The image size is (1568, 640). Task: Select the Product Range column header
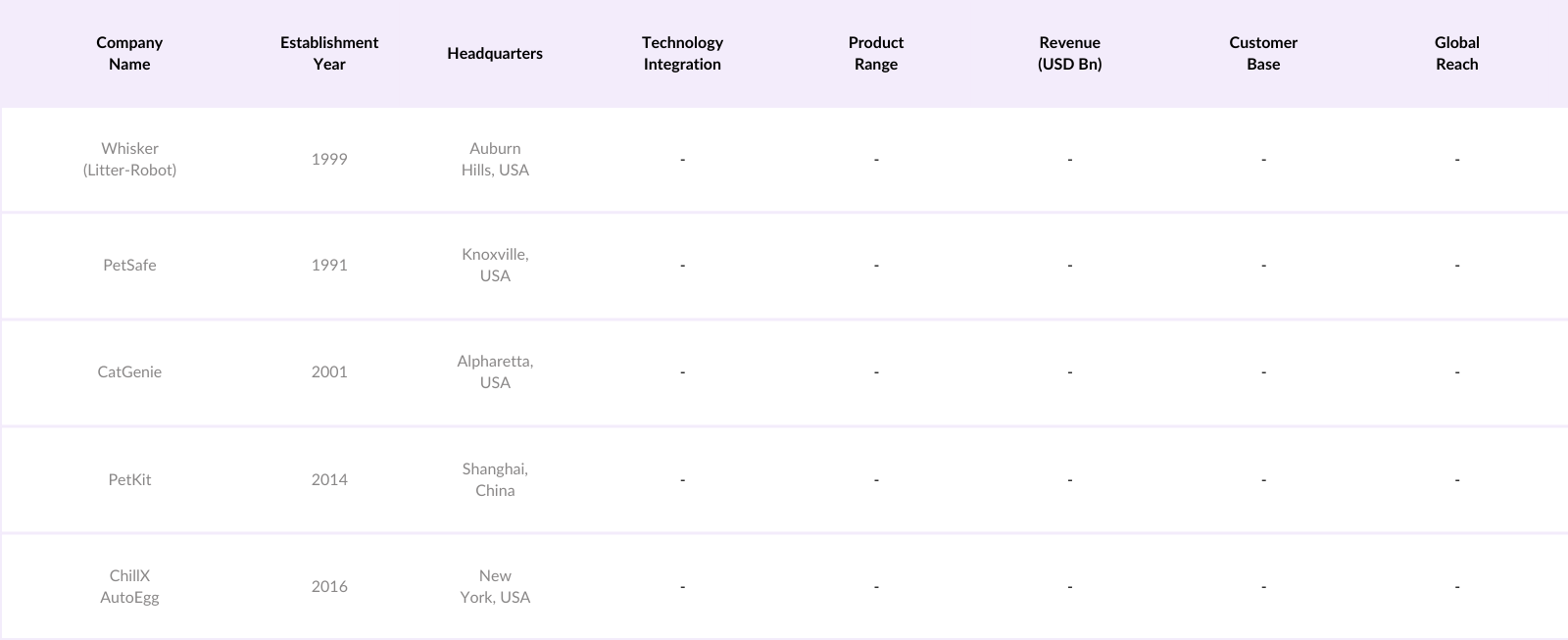876,53
